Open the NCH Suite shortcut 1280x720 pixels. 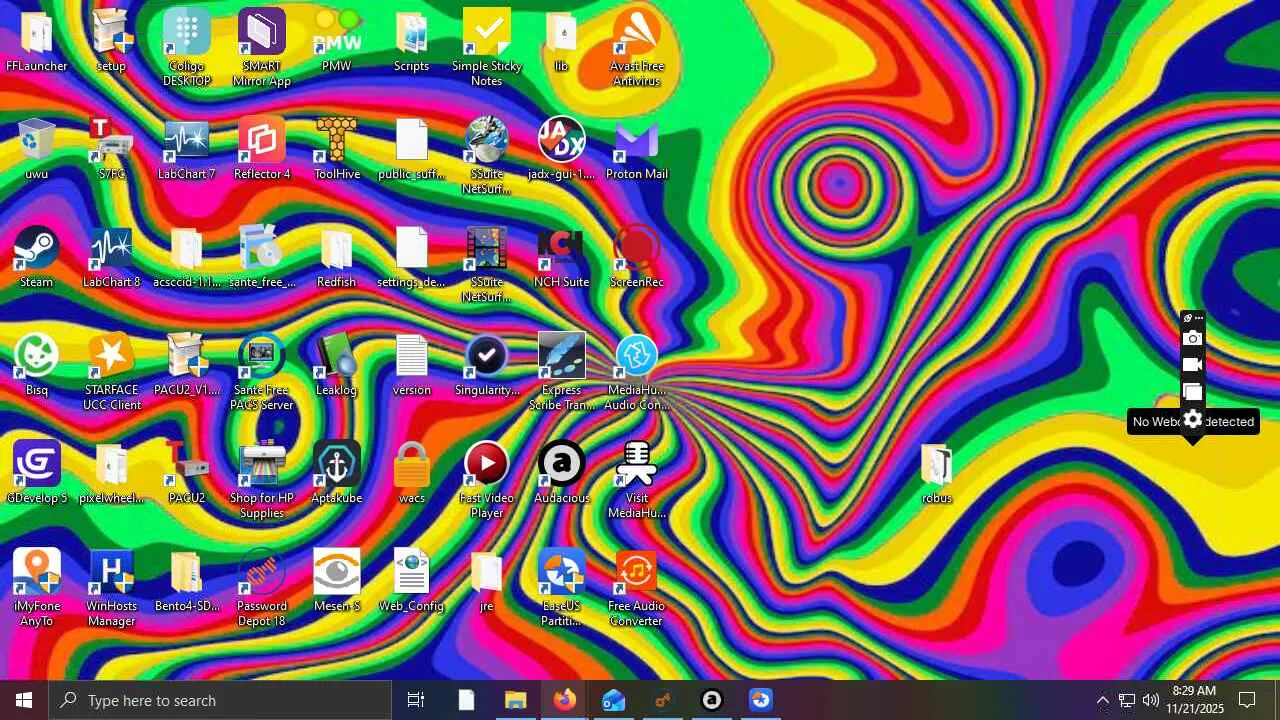click(562, 257)
